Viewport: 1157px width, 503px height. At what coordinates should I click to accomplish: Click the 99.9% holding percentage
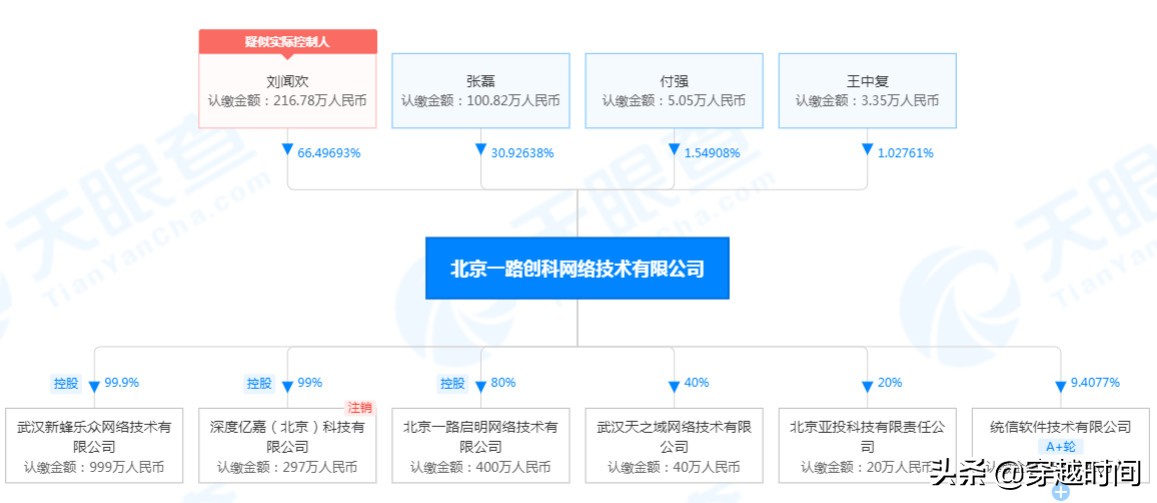tap(122, 383)
